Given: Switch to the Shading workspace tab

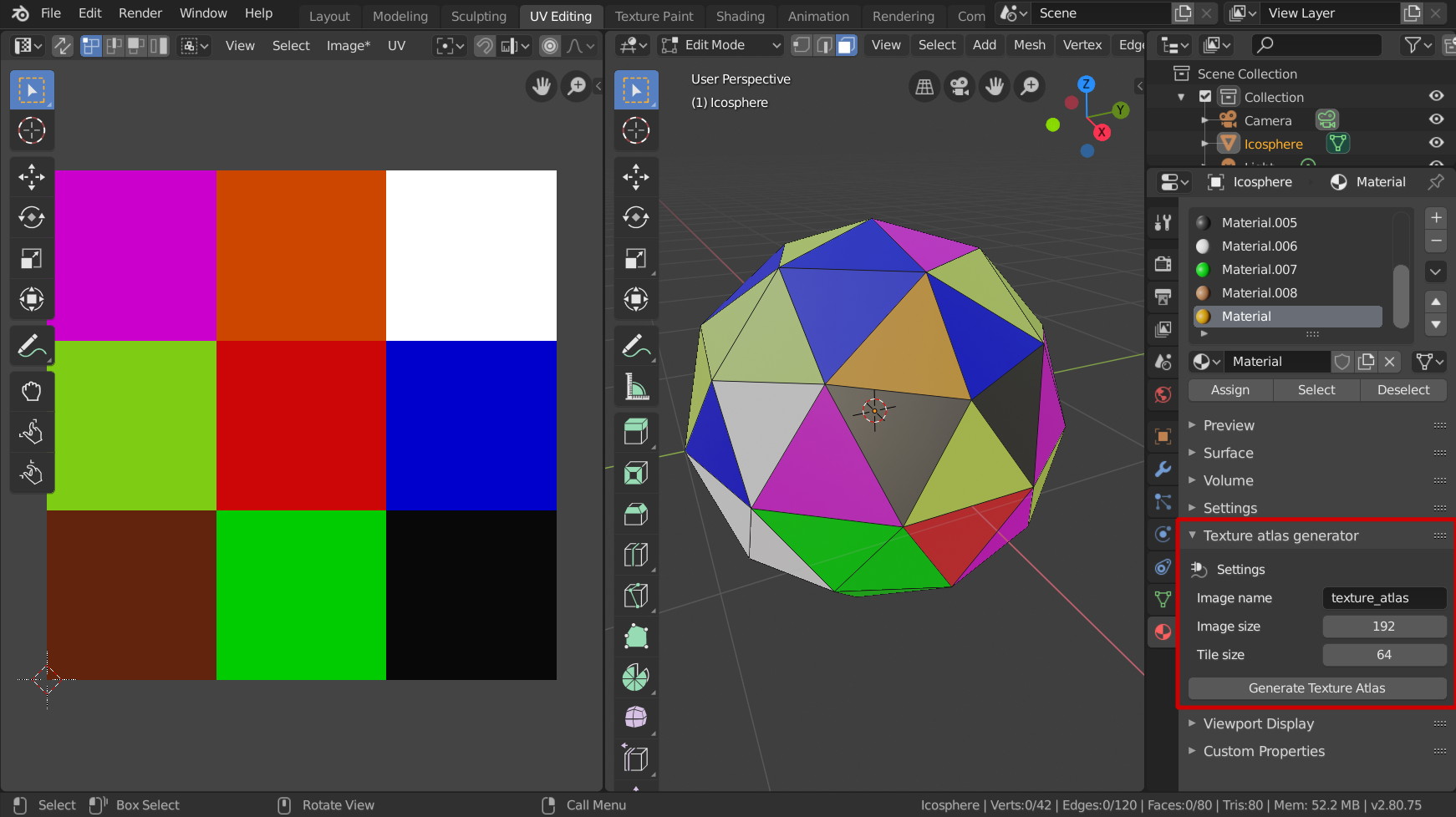Looking at the screenshot, I should (741, 16).
